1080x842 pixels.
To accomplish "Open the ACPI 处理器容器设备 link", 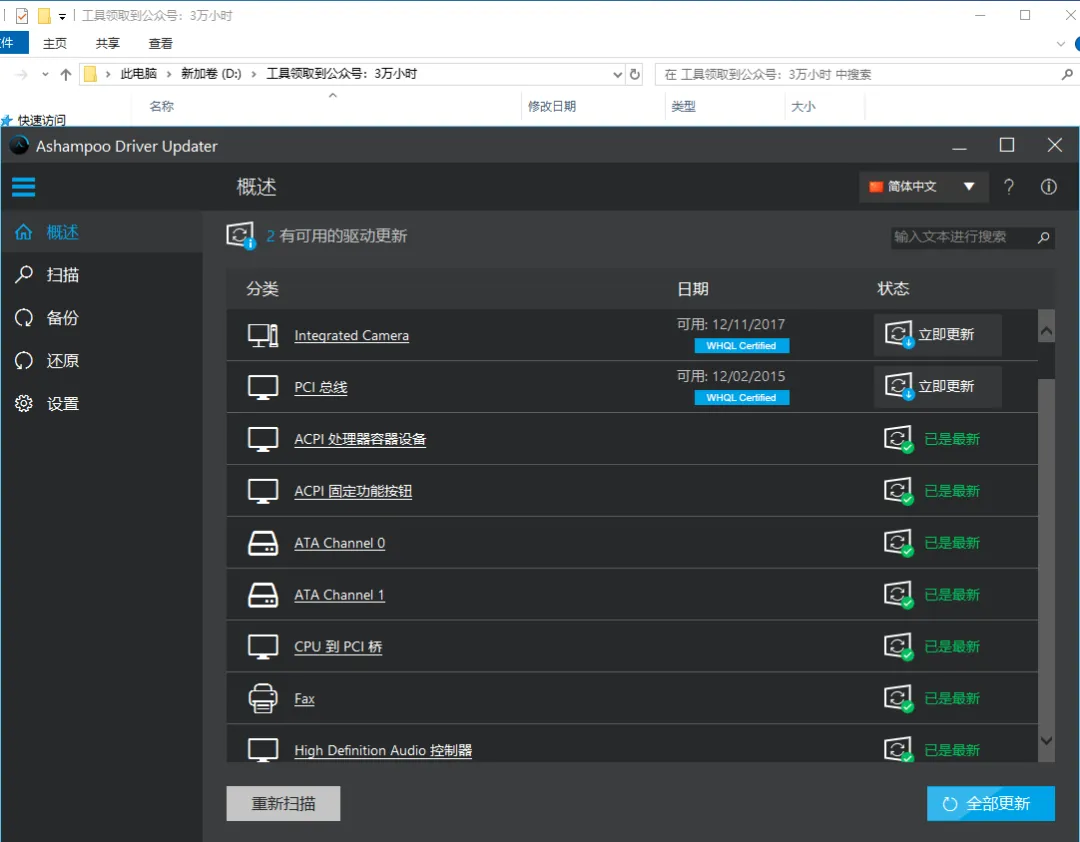I will pyautogui.click(x=360, y=439).
